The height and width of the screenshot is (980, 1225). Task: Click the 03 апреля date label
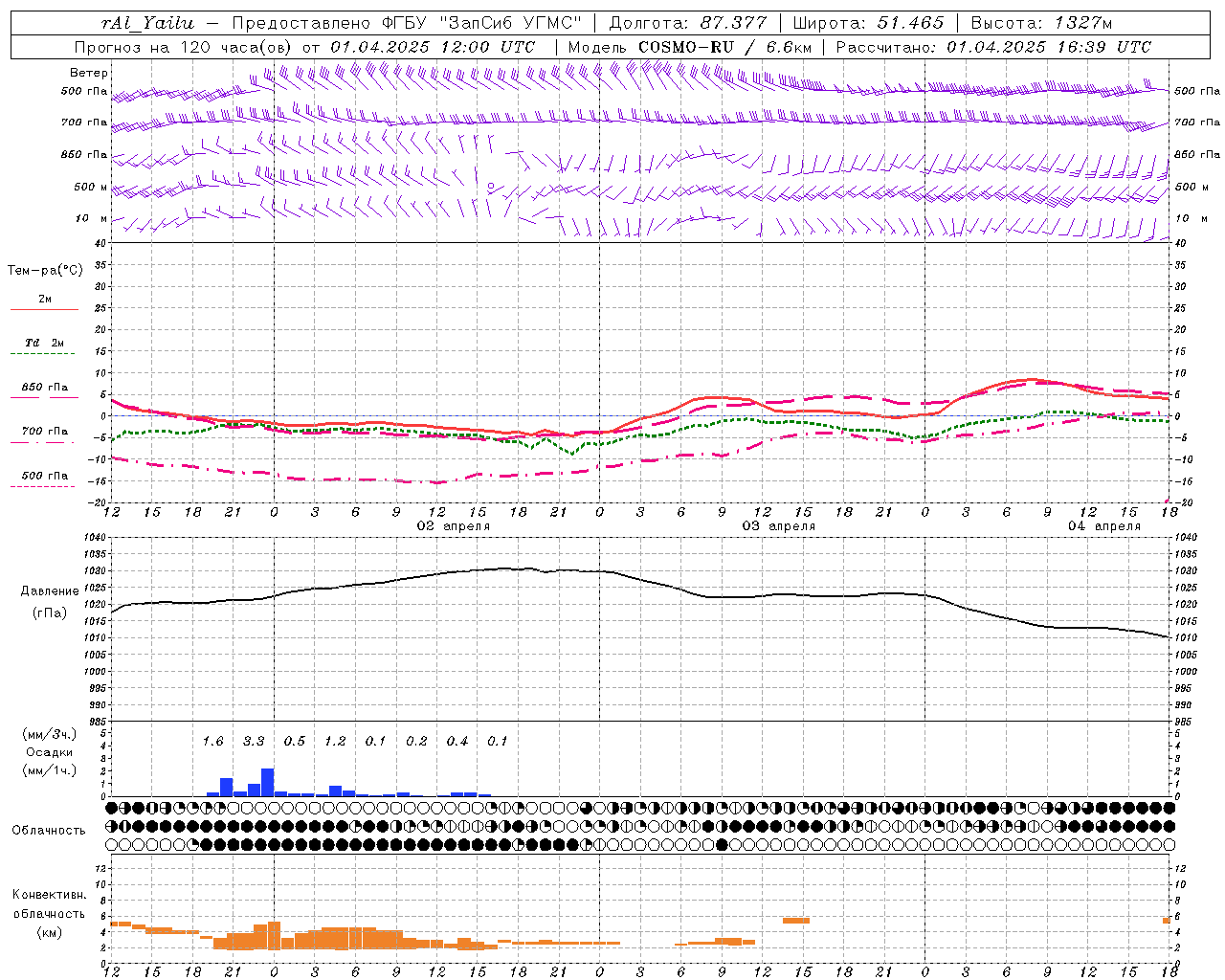(779, 526)
